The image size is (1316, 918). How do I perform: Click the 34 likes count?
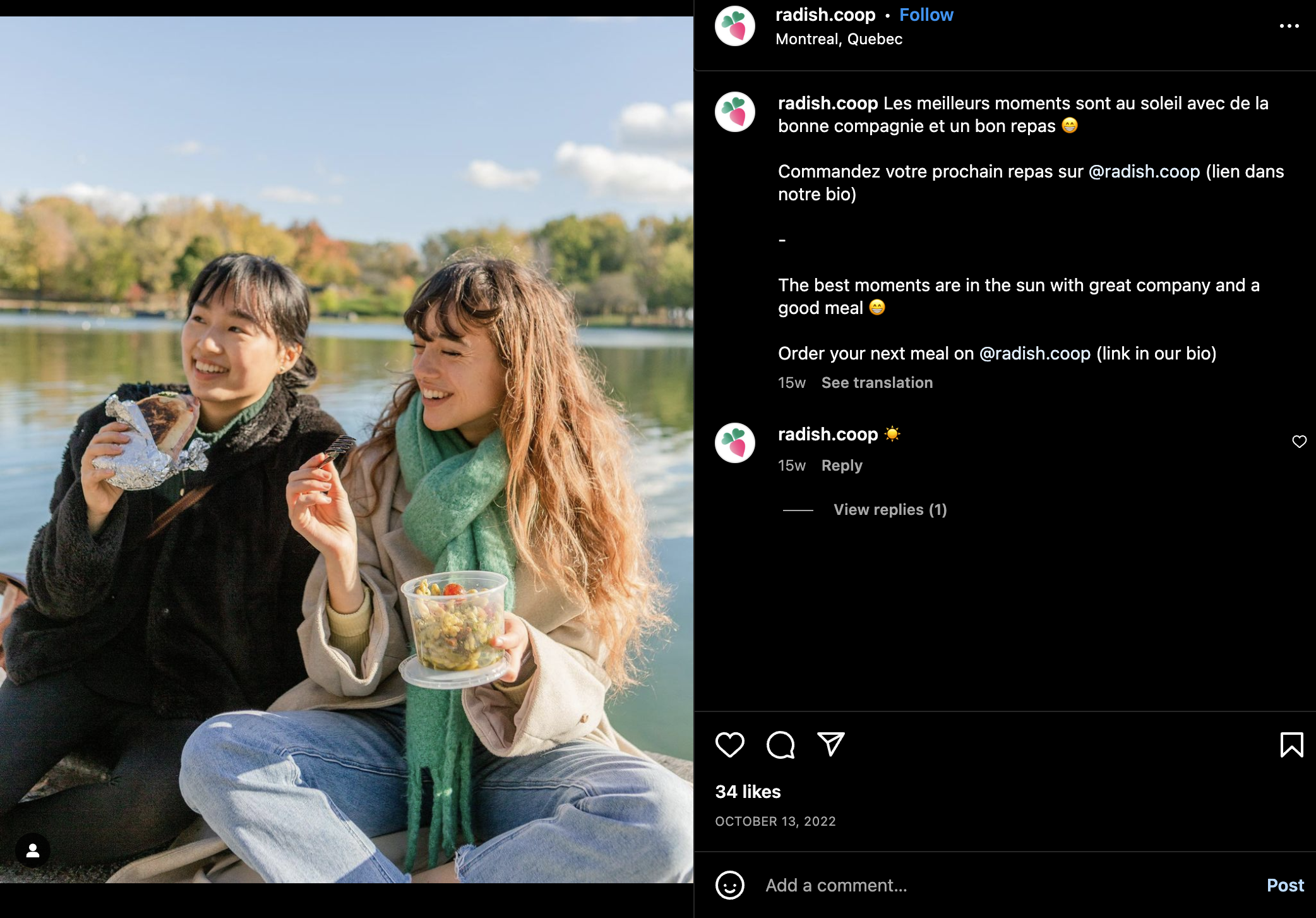tap(748, 792)
